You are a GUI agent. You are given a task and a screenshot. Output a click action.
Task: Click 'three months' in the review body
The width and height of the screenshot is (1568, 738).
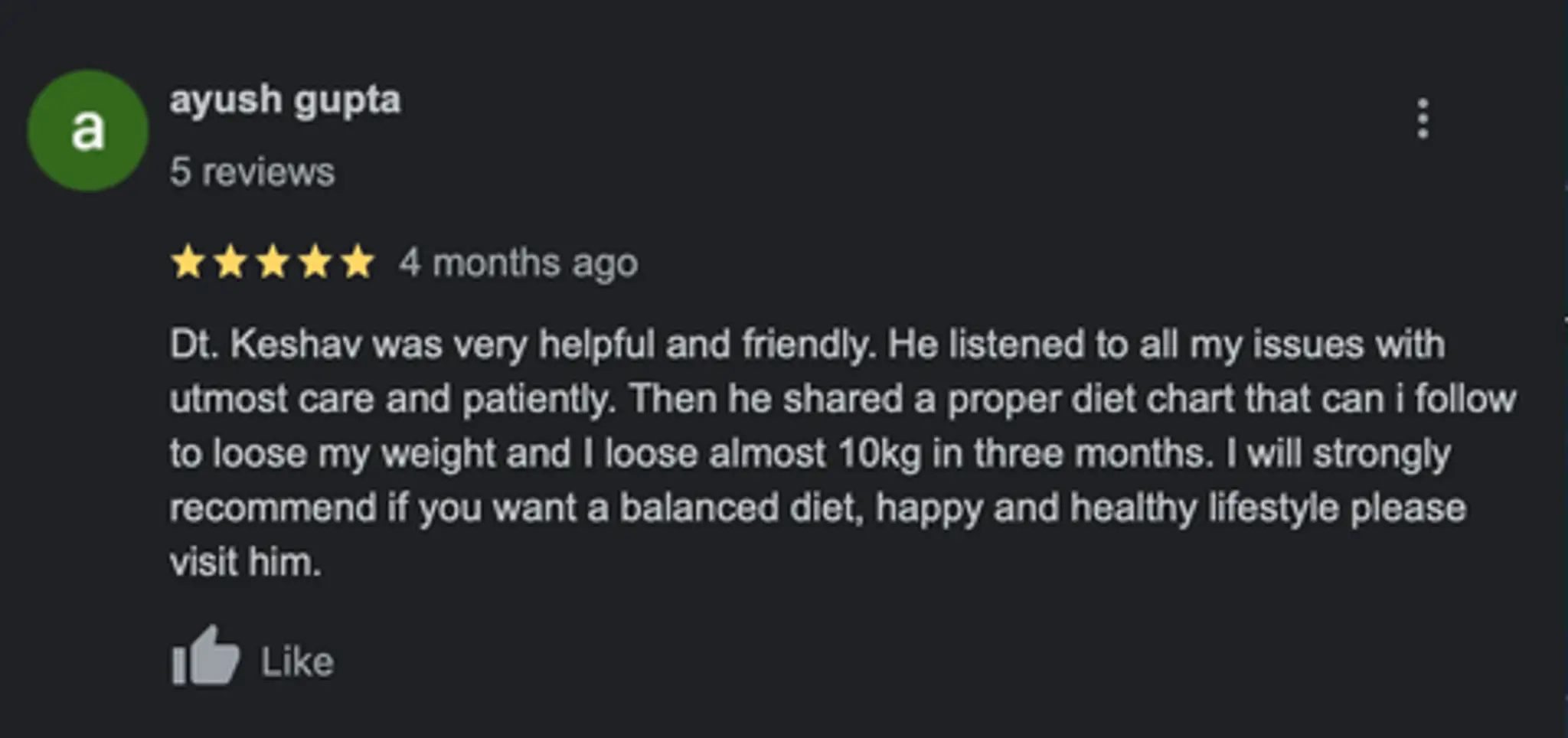click(1093, 453)
